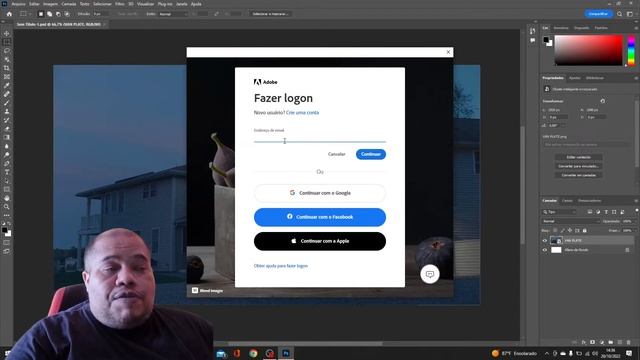The width and height of the screenshot is (640, 360).
Task: Open Photoshop from the Windows taskbar
Action: pyautogui.click(x=286, y=353)
